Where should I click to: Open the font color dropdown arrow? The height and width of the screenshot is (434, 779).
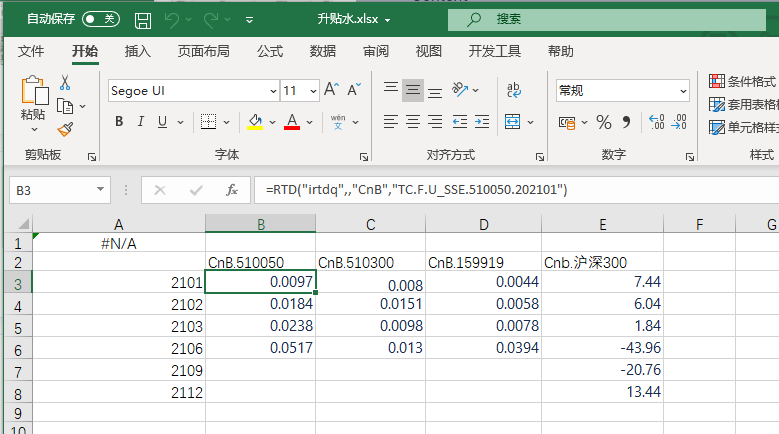[x=310, y=122]
